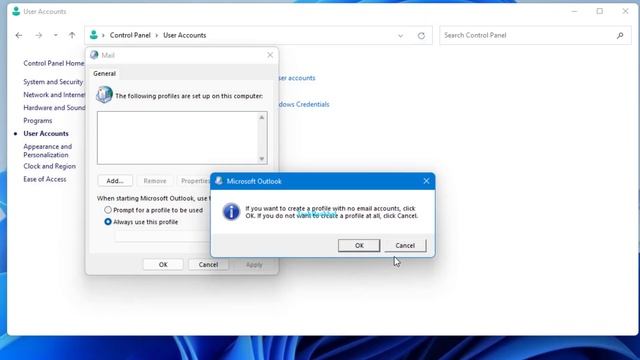
Task: Open recent locations dropdown arrow
Action: (56, 35)
